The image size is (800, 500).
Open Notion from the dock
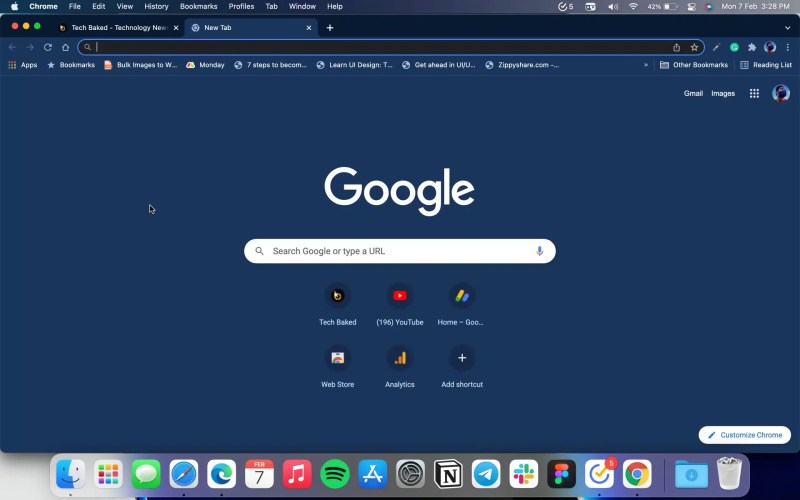[448, 474]
